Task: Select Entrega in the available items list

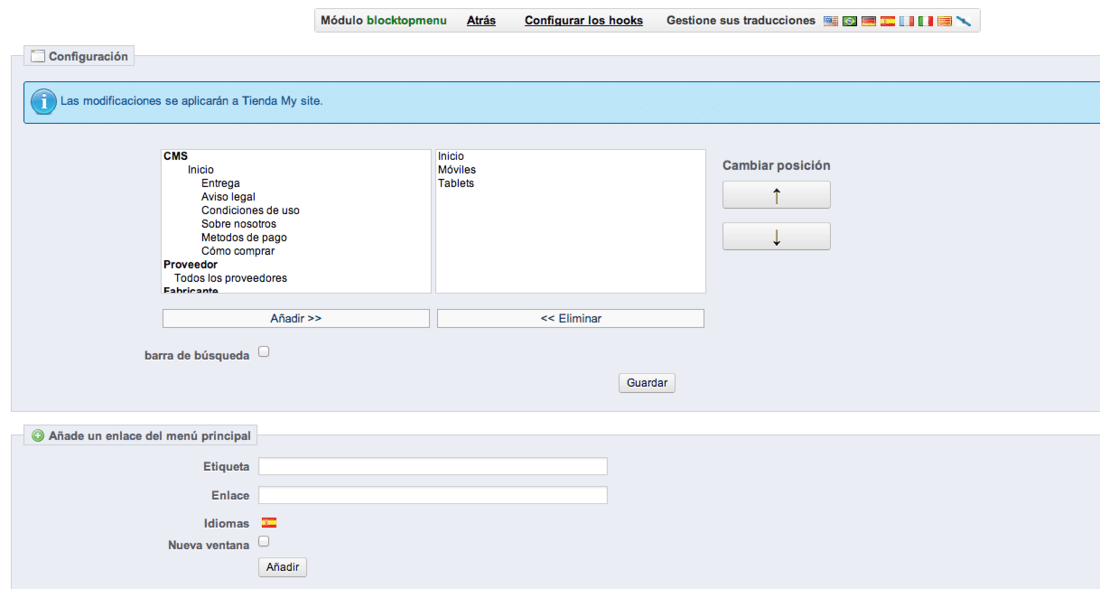Action: [220, 183]
